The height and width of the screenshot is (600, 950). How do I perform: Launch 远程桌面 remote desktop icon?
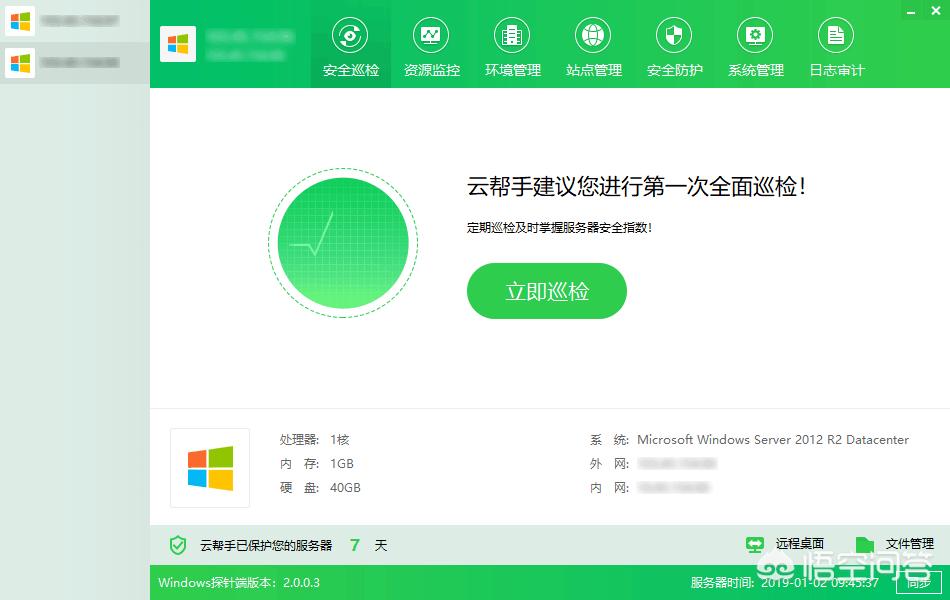point(754,542)
